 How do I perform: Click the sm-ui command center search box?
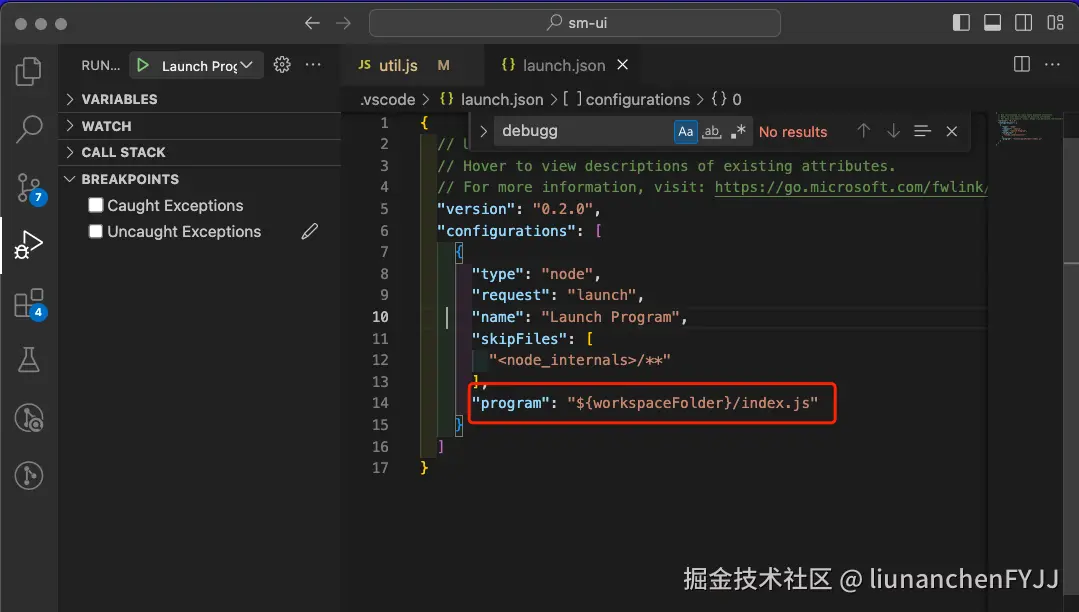tap(575, 23)
